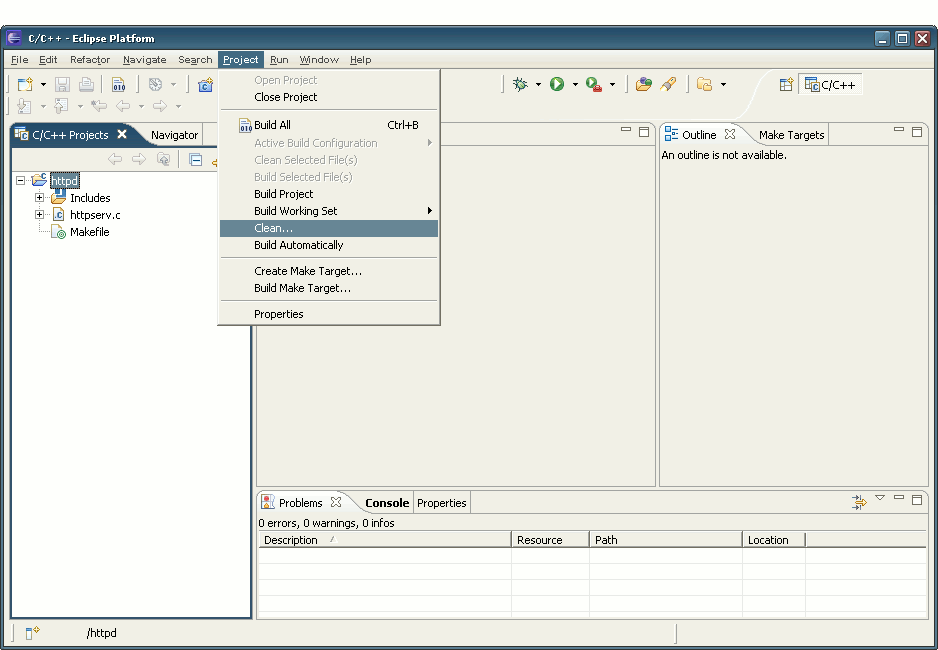Choose Clean... from the Project menu
The image size is (938, 650).
(x=329, y=228)
